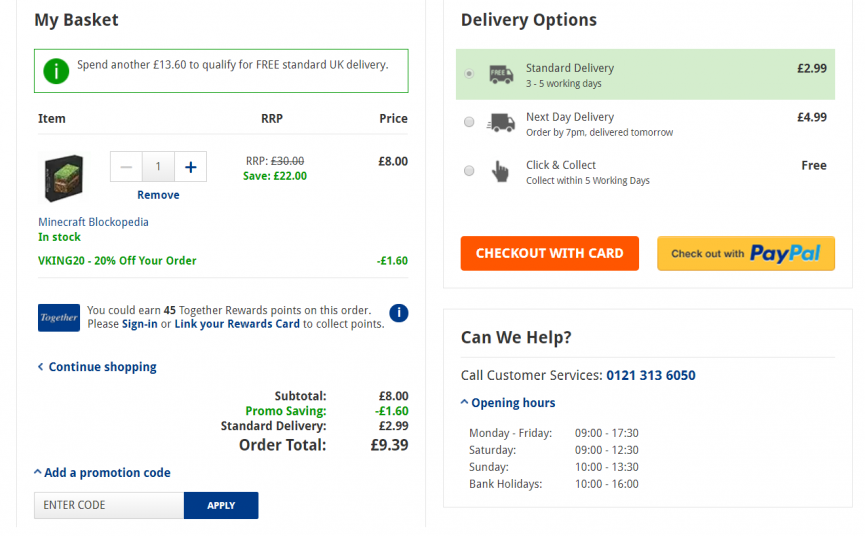Screen dimensions: 865x536
Task: Decrease quantity with the minus button
Action: (x=126, y=167)
